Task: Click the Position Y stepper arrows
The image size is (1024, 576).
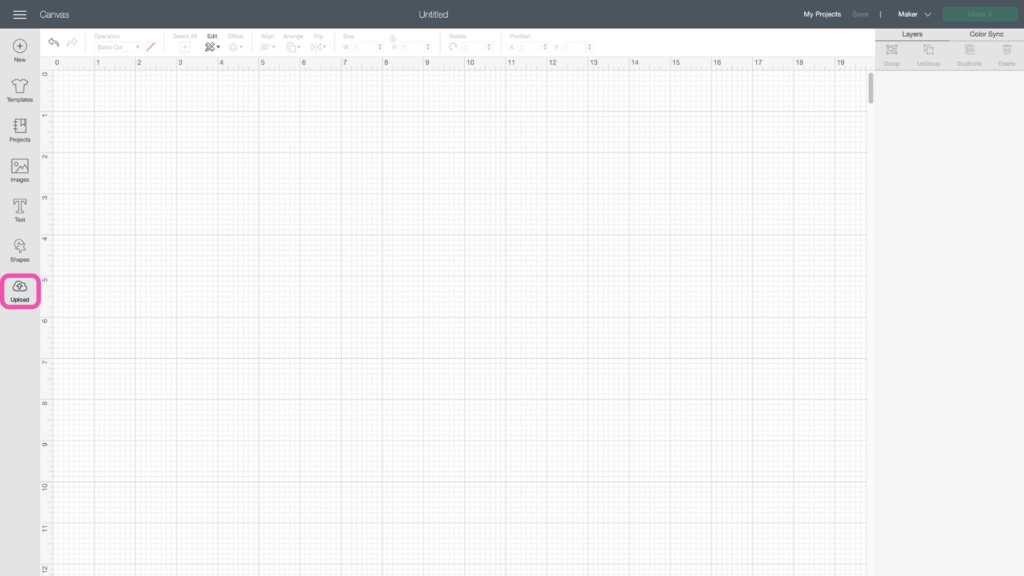Action: 589,47
